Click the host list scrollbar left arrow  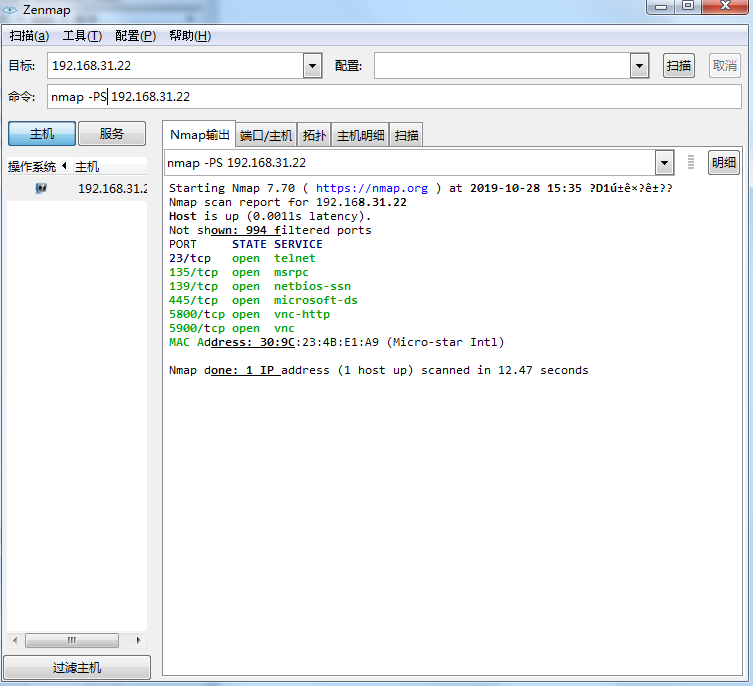tap(15, 640)
